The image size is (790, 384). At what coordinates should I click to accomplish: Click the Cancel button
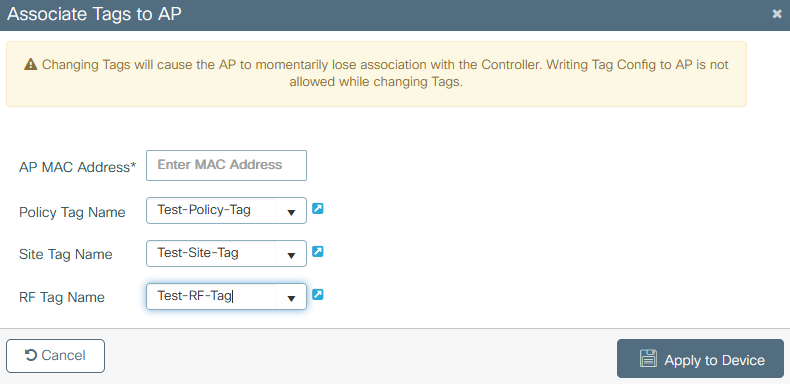coord(55,356)
